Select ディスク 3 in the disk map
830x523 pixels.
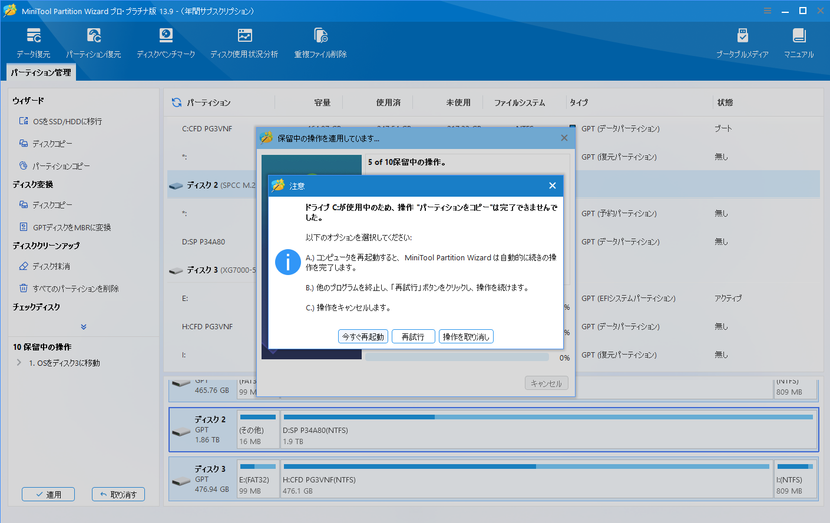(x=203, y=479)
